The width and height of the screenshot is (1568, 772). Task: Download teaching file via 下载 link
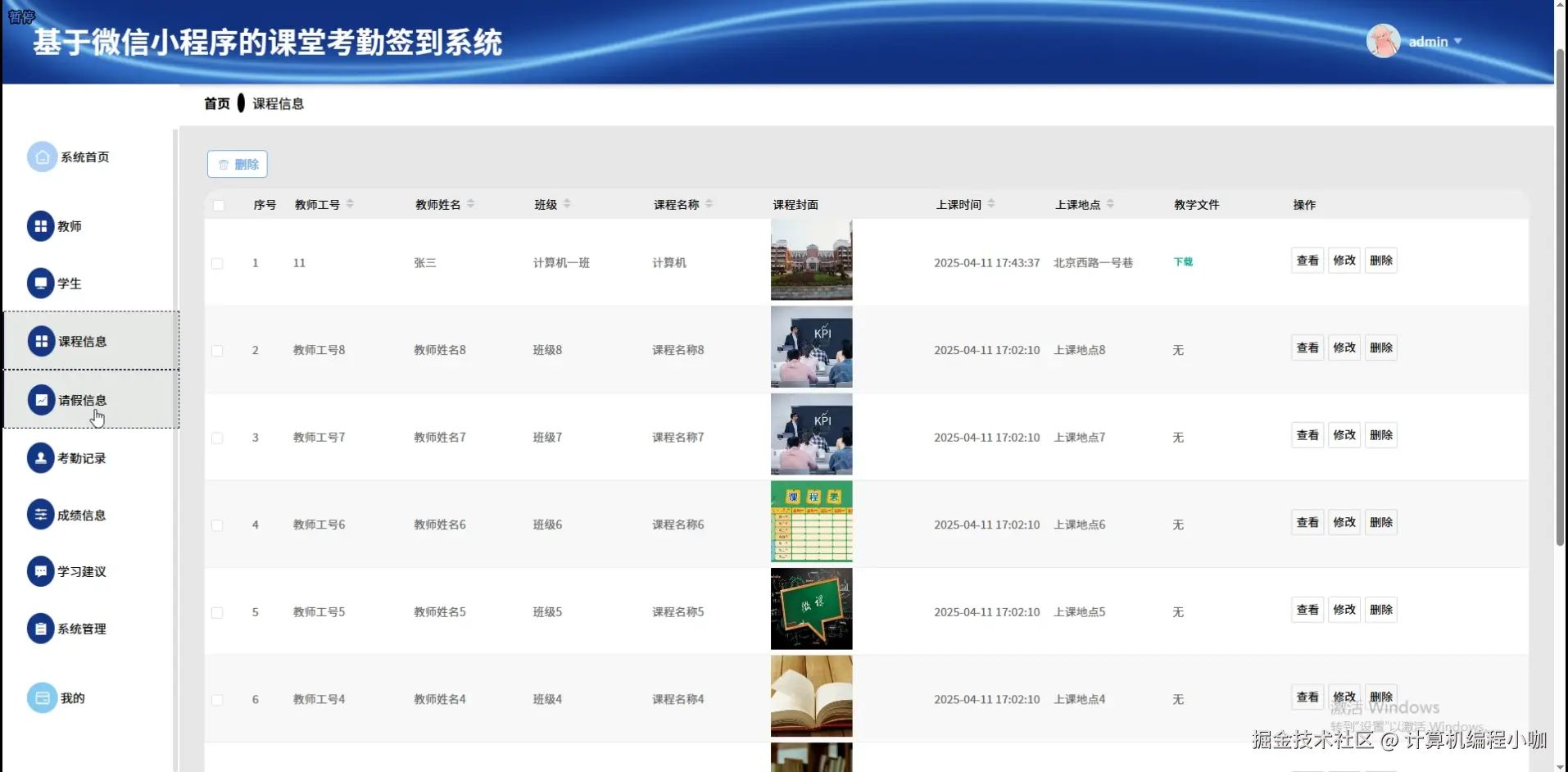pos(1183,261)
